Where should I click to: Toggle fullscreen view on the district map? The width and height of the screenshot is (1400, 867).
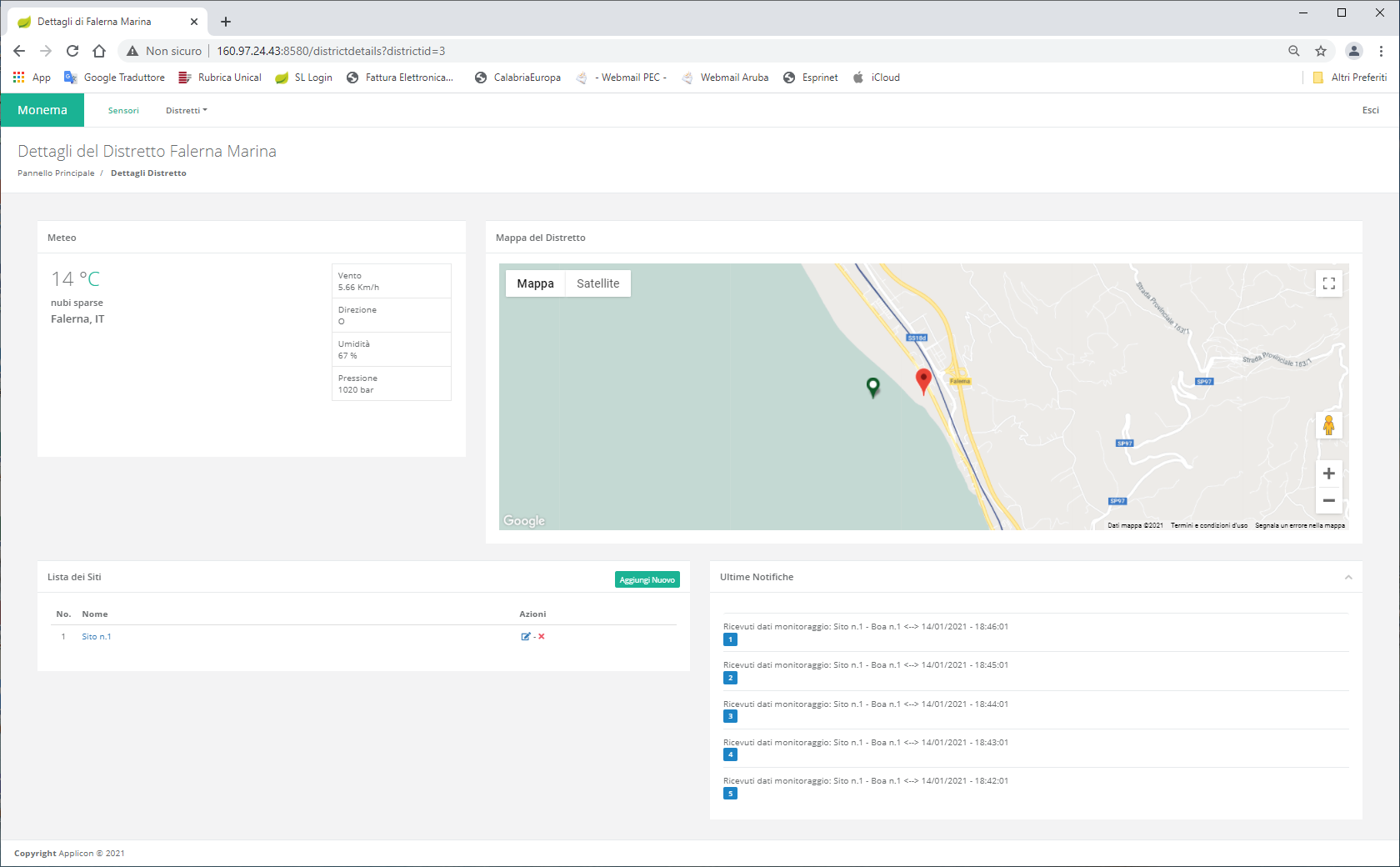pos(1328,284)
